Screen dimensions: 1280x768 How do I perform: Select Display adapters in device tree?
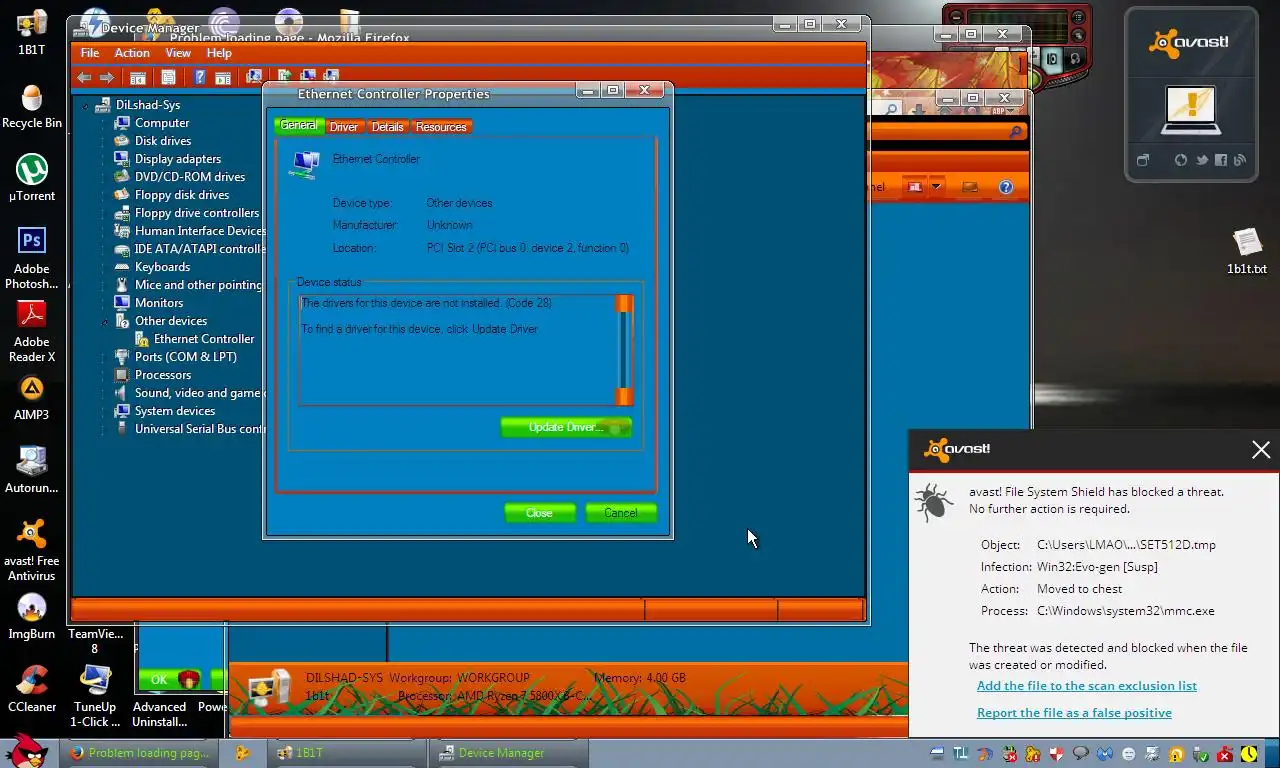(178, 159)
